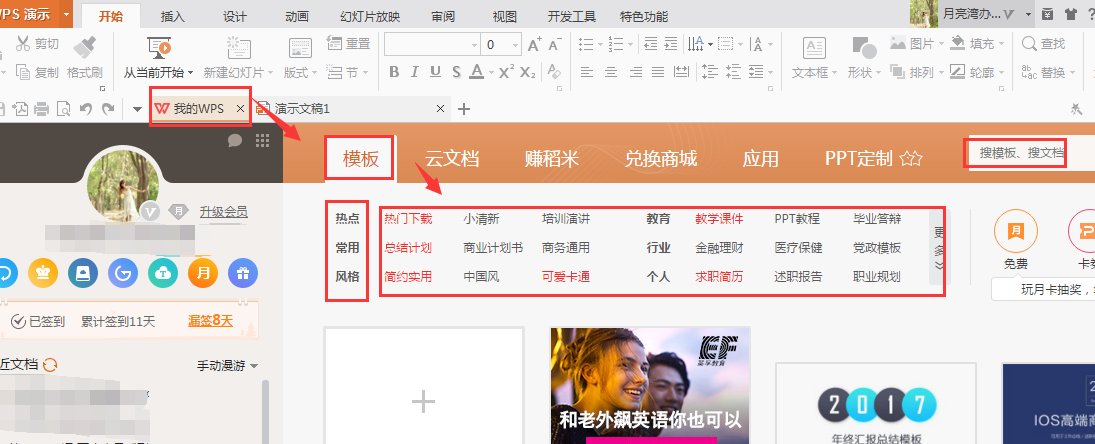Open the font name dropdown
1095x444 pixels.
coord(474,45)
